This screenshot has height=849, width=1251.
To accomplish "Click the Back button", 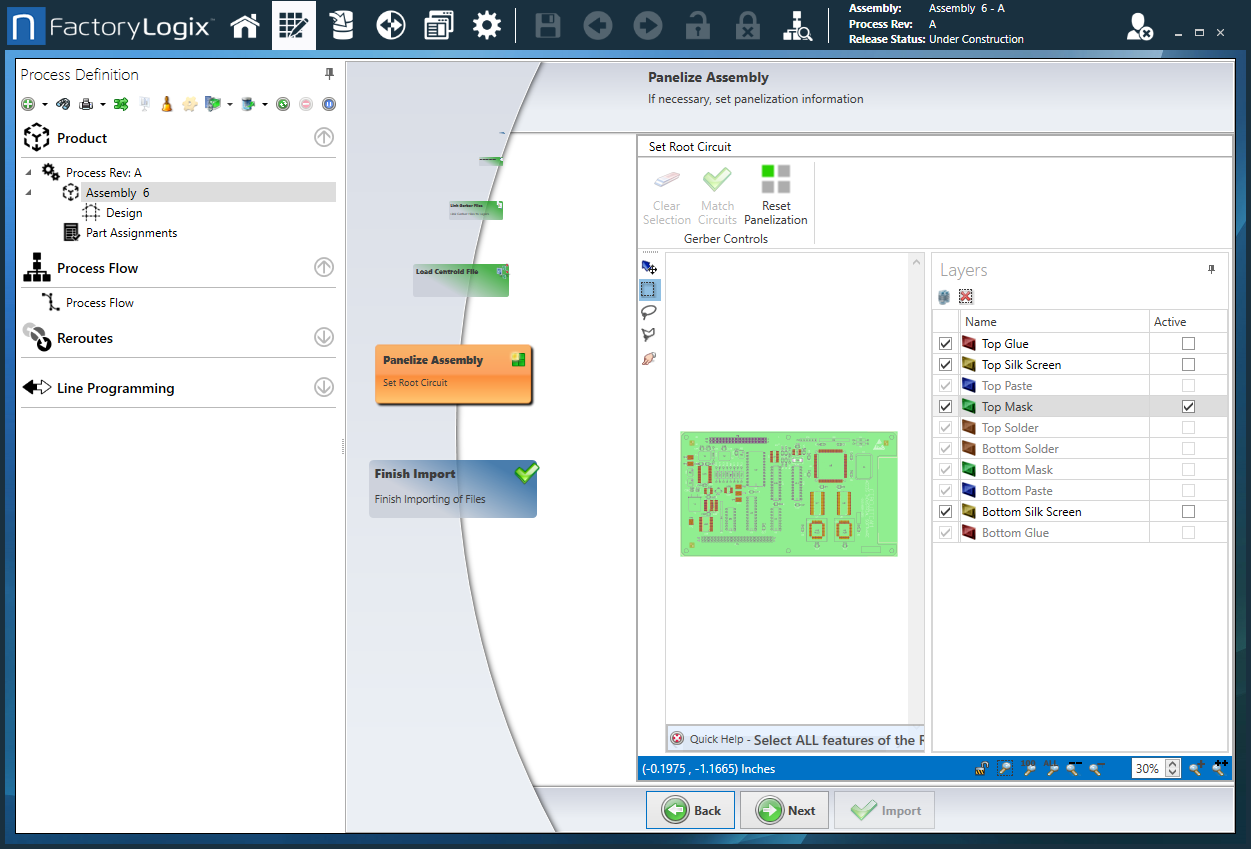I will click(x=691, y=810).
